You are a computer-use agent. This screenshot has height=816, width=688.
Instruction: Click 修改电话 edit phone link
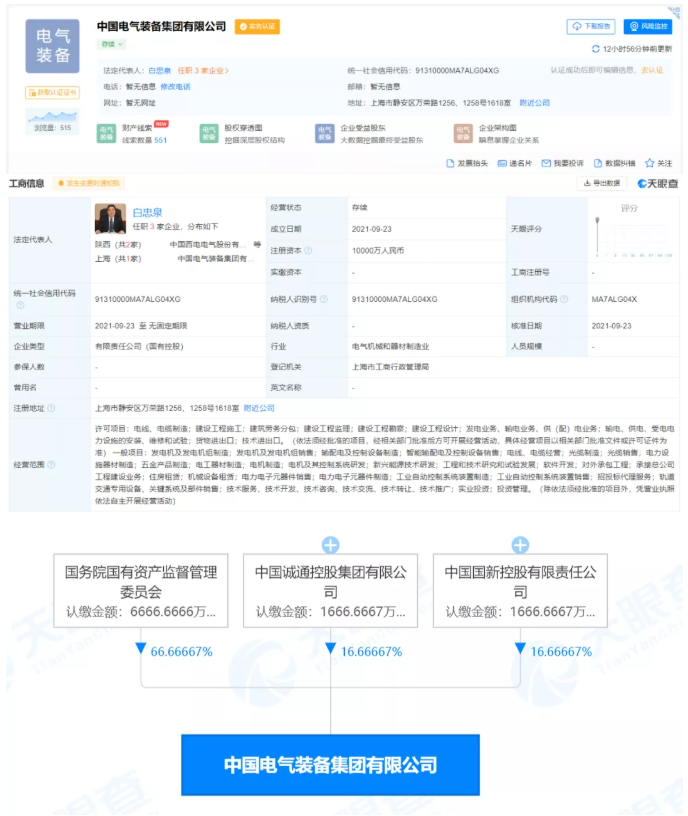point(175,87)
